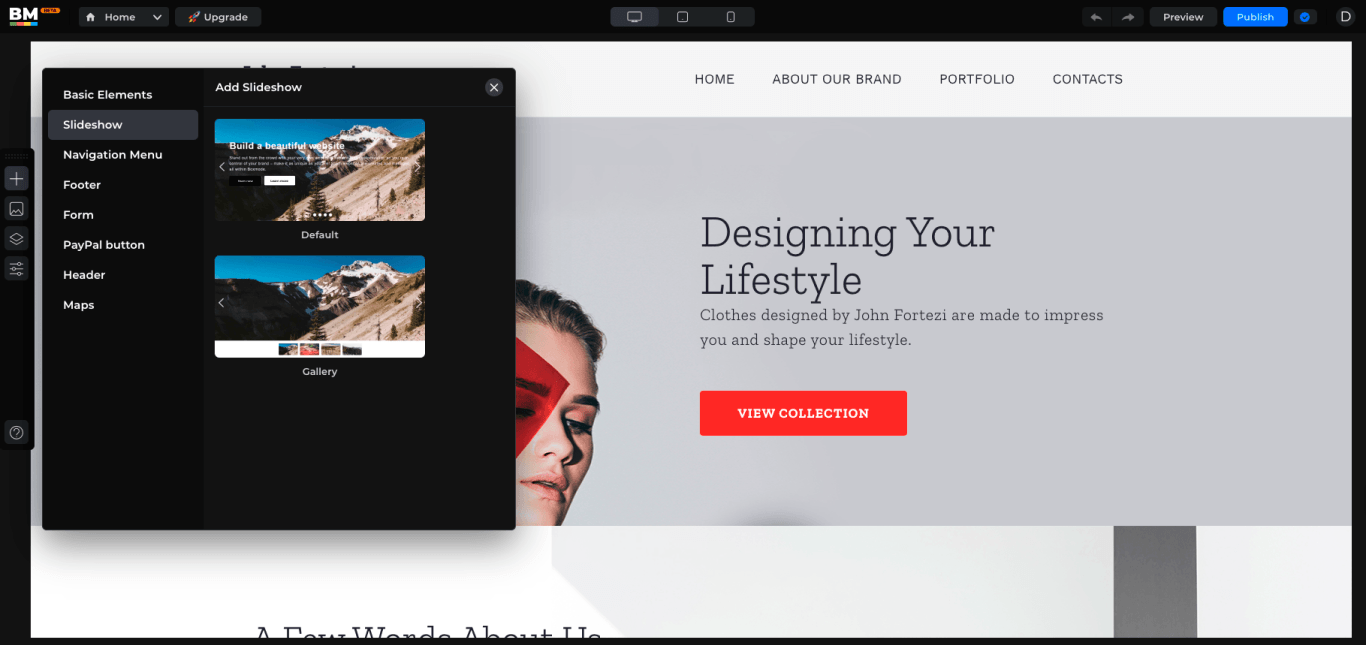Open the PayPal button category
Screen dimensions: 1366x645
coord(105,244)
